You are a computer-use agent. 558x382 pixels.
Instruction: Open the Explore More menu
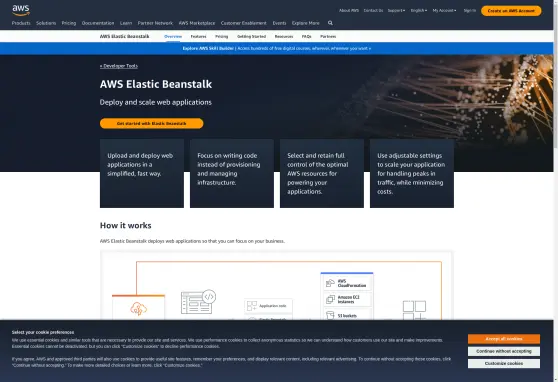pyautogui.click(x=306, y=23)
